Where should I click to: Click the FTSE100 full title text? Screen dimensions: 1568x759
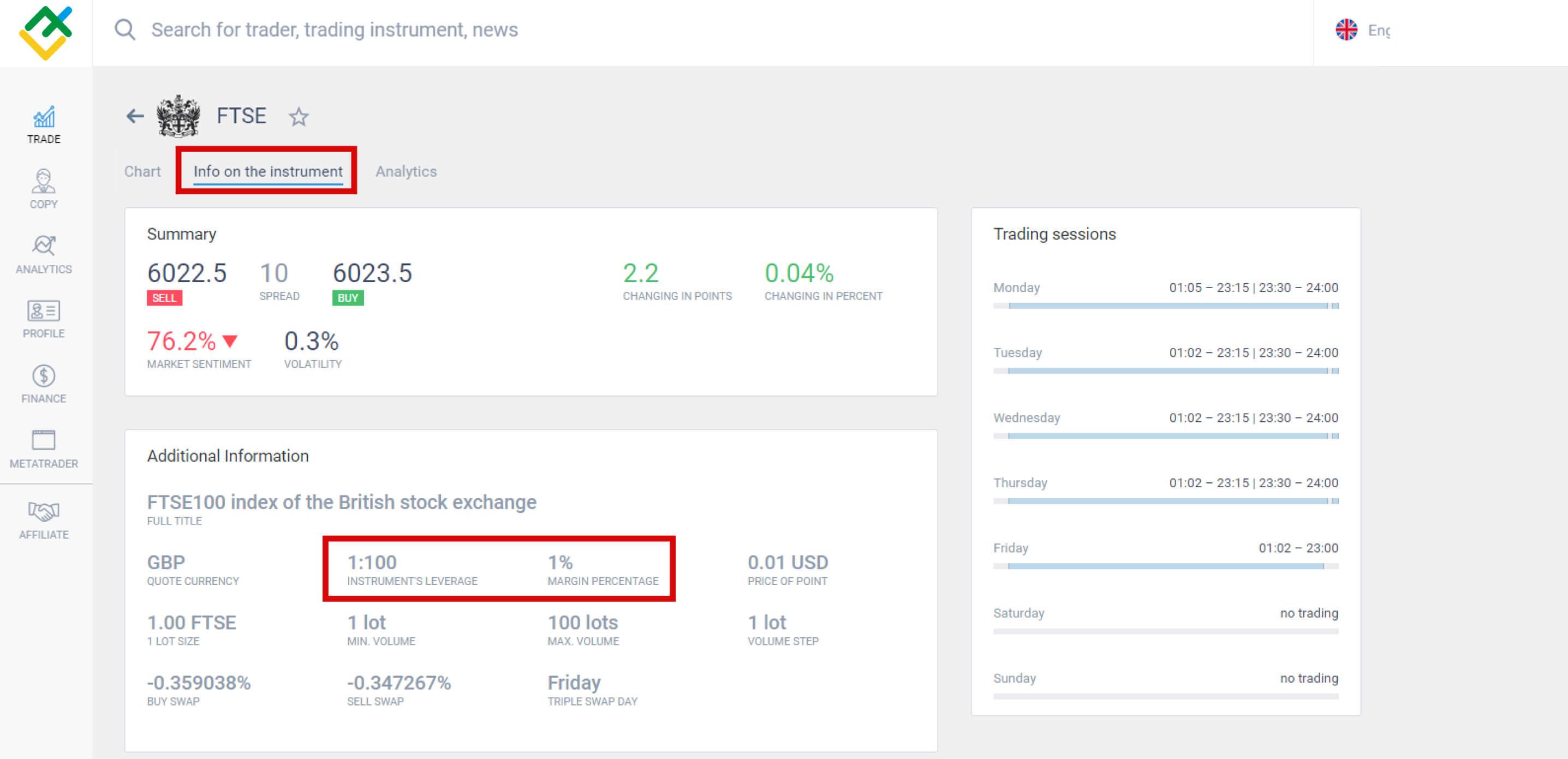(x=342, y=502)
